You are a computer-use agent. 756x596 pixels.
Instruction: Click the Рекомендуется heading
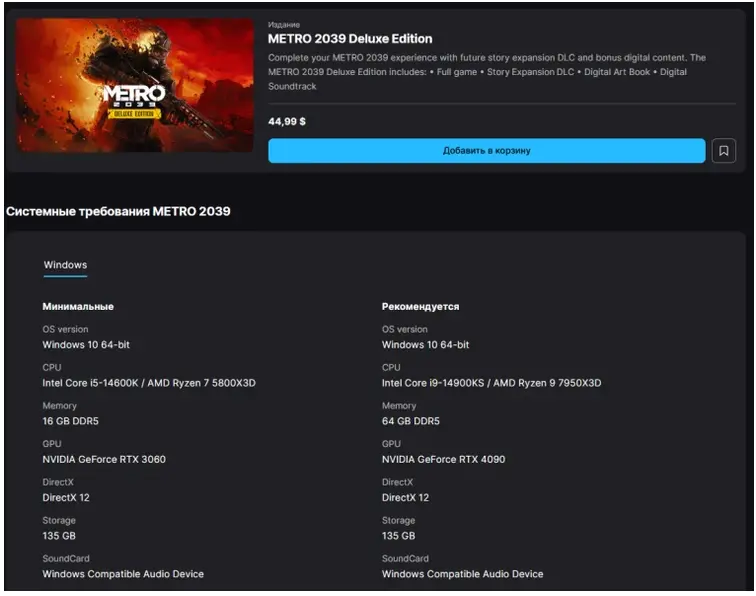(420, 307)
